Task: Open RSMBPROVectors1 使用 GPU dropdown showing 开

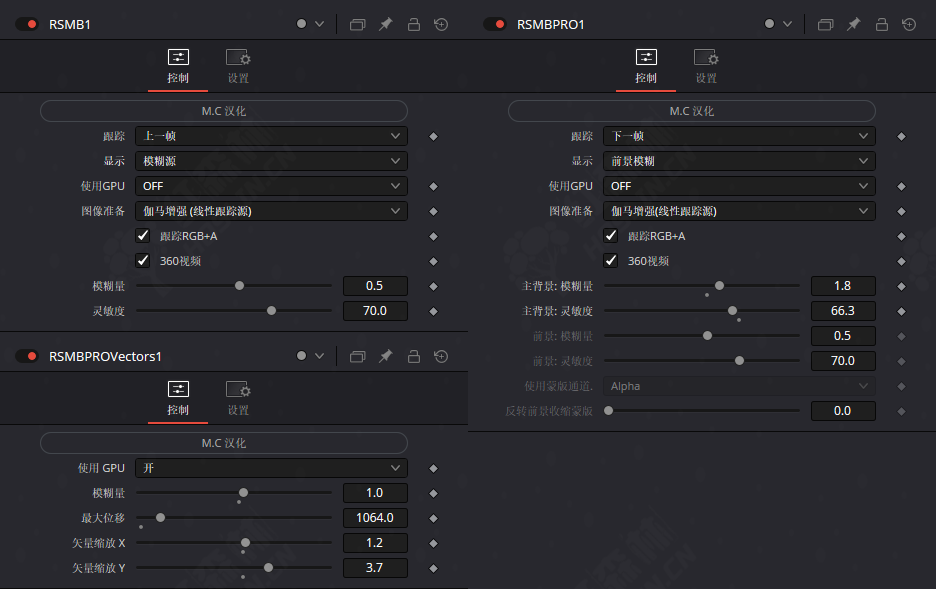Action: [272, 468]
